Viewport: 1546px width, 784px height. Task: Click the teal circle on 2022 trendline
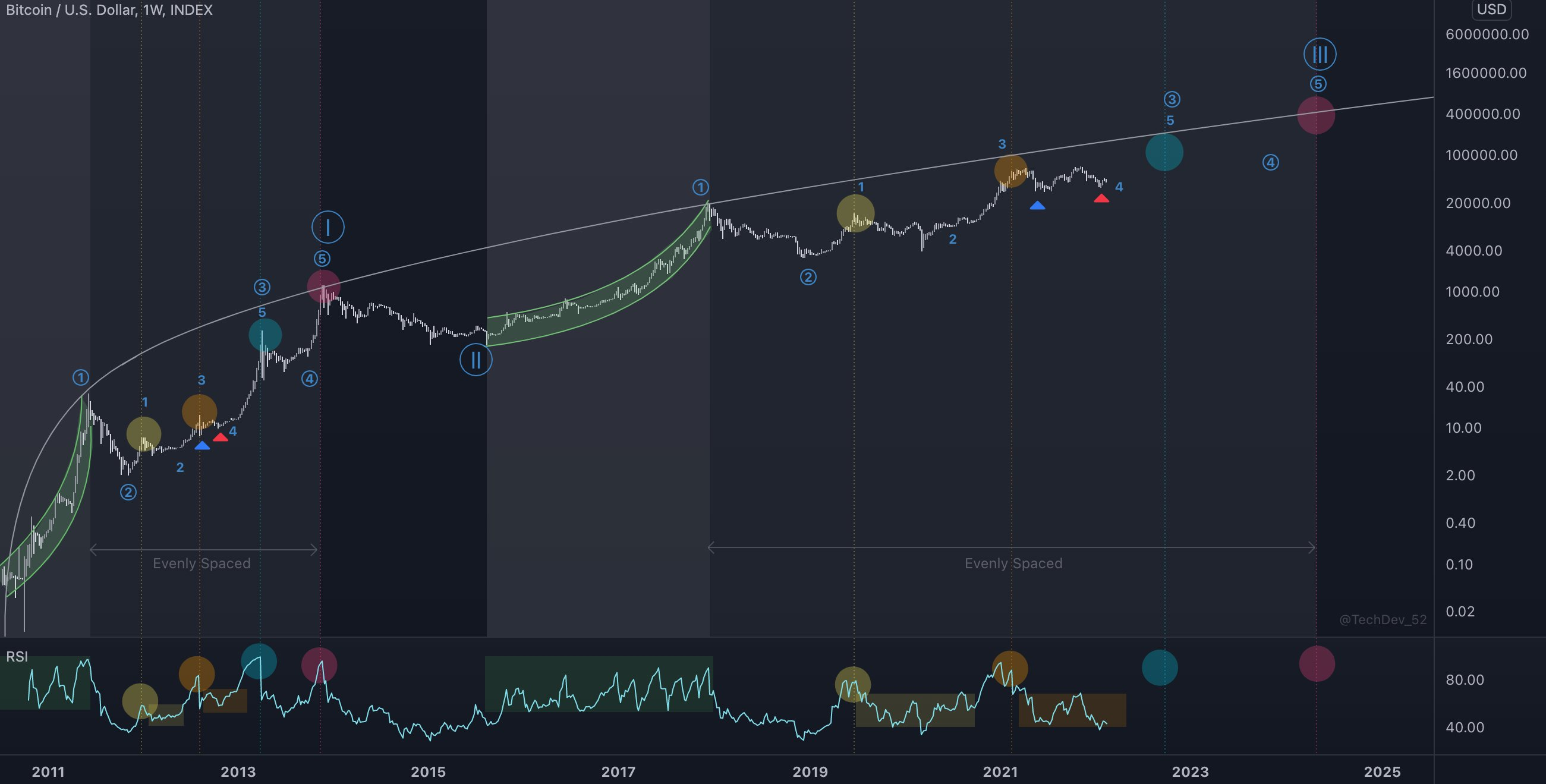[x=1164, y=152]
